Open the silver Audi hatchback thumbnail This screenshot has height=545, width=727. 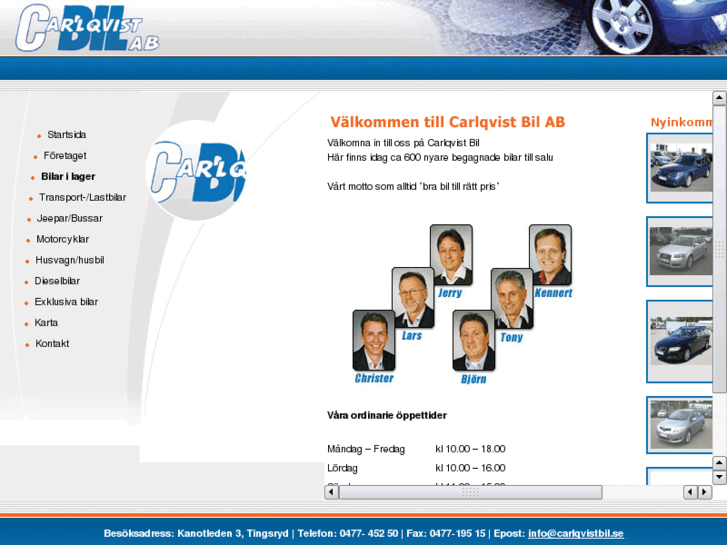[x=679, y=251]
